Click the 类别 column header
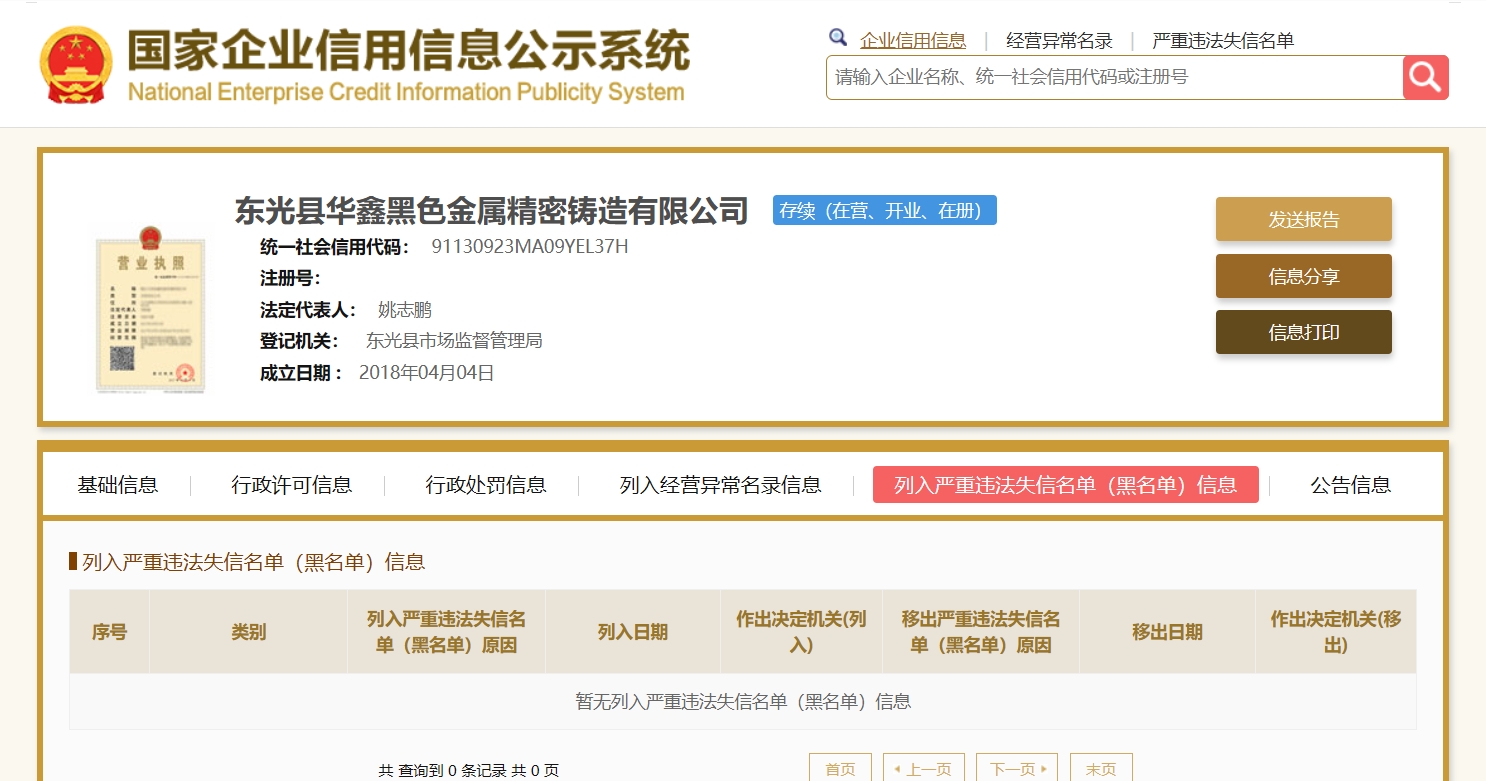1486x781 pixels. [248, 632]
